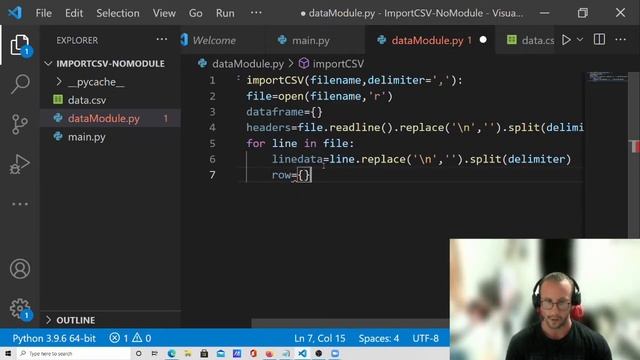The width and height of the screenshot is (640, 360).
Task: Click unsaved dot on dataModule.py tab
Action: pos(483,40)
